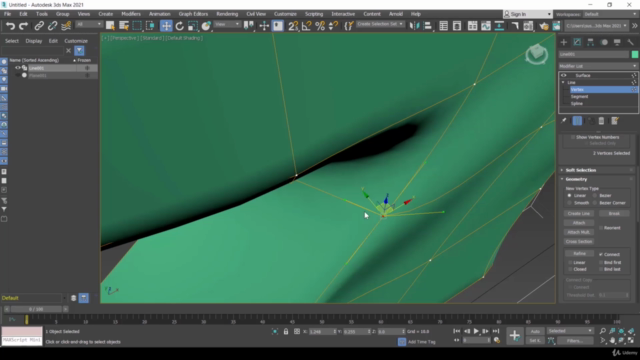Collapse the Line entry in modifier stack

[563, 82]
